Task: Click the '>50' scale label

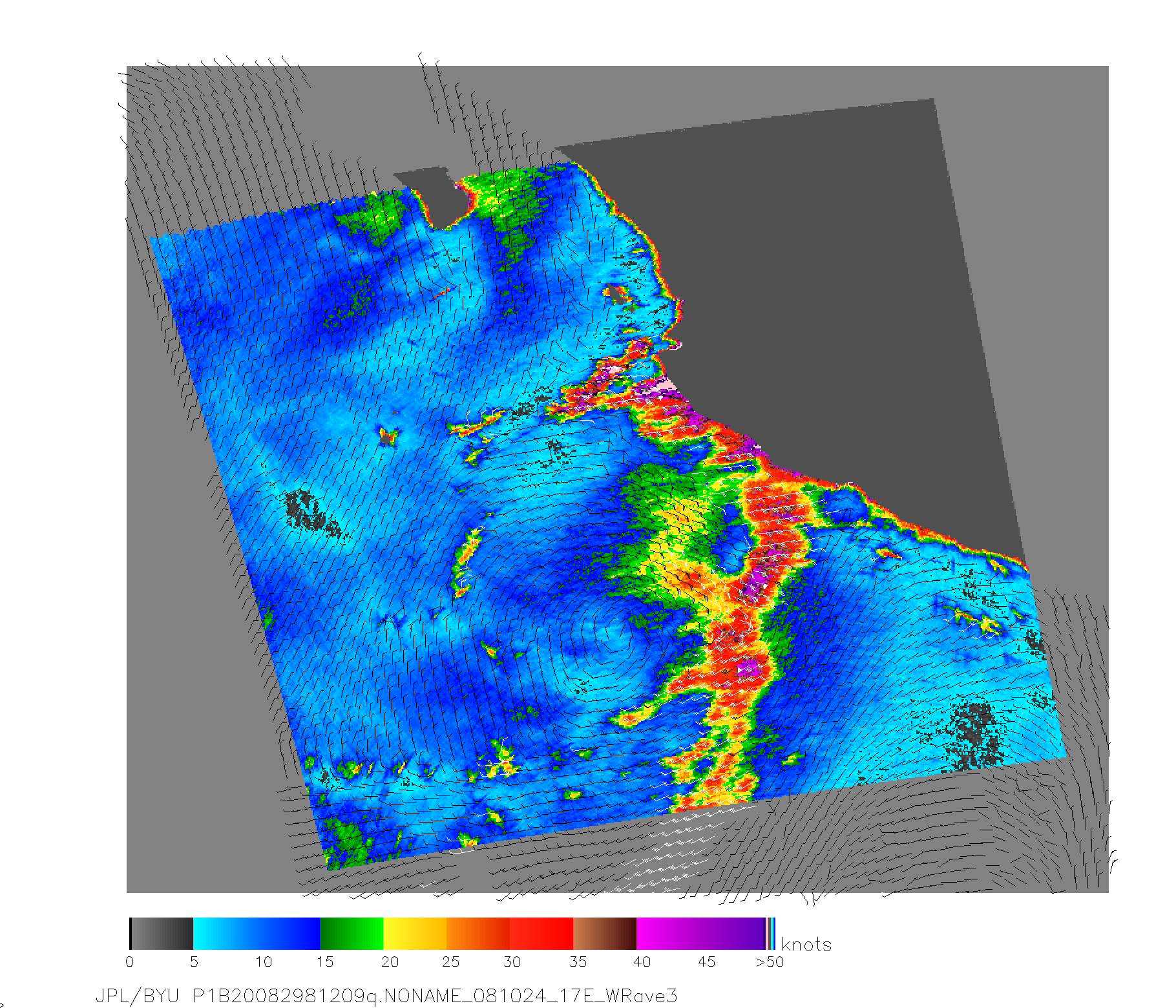Action: (x=770, y=961)
